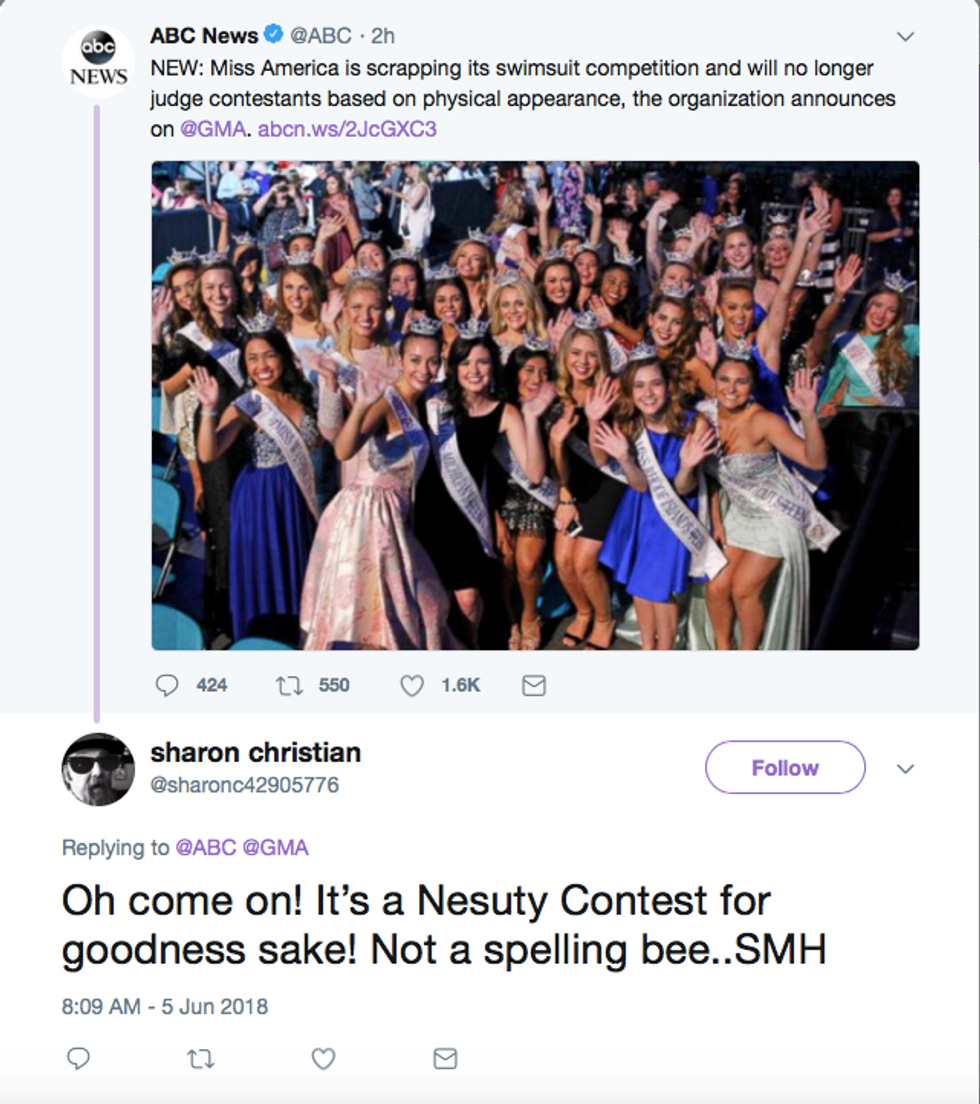The width and height of the screenshot is (980, 1104).
Task: Click @ABC in the Replying to line
Action: tap(205, 848)
